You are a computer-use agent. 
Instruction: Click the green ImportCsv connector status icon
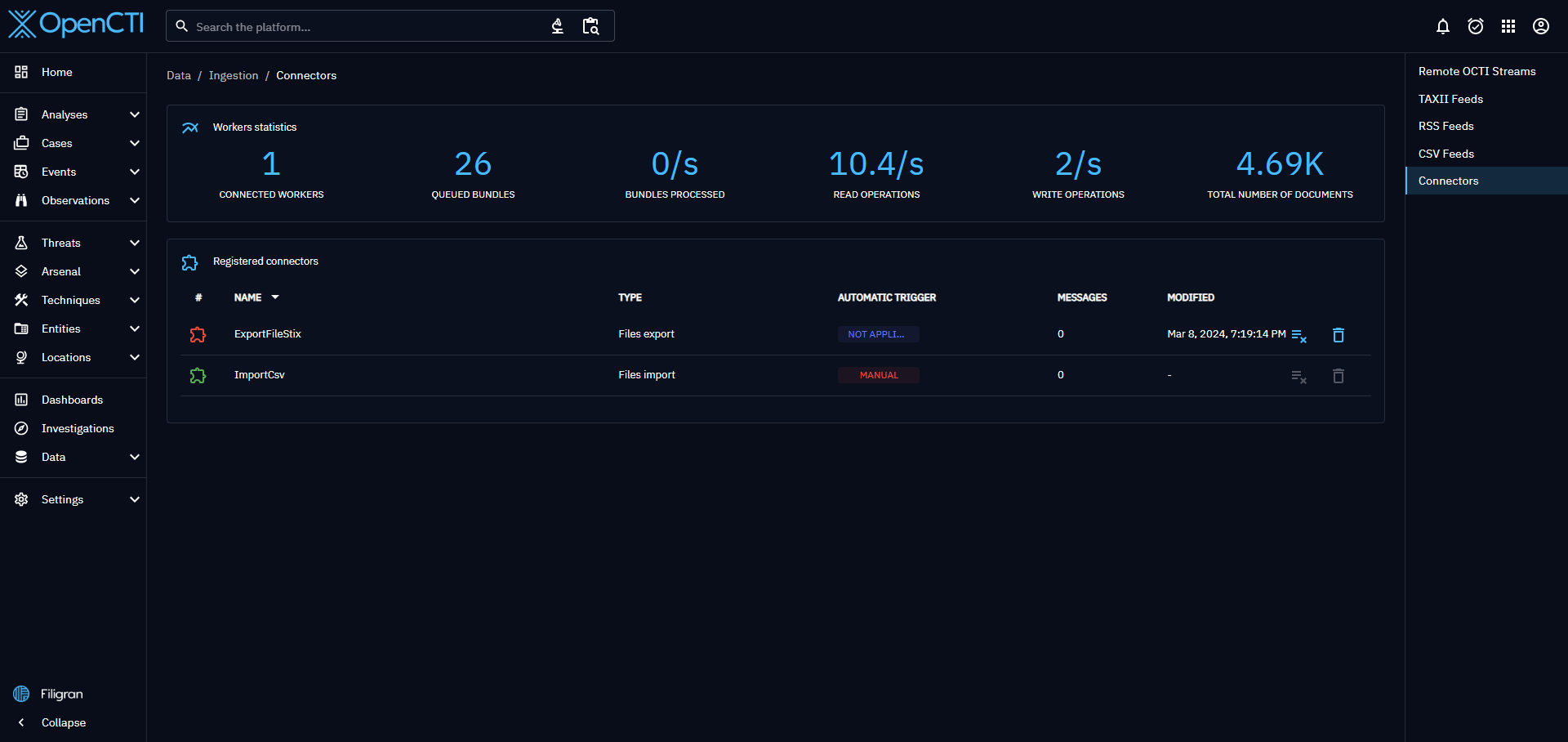coord(198,376)
